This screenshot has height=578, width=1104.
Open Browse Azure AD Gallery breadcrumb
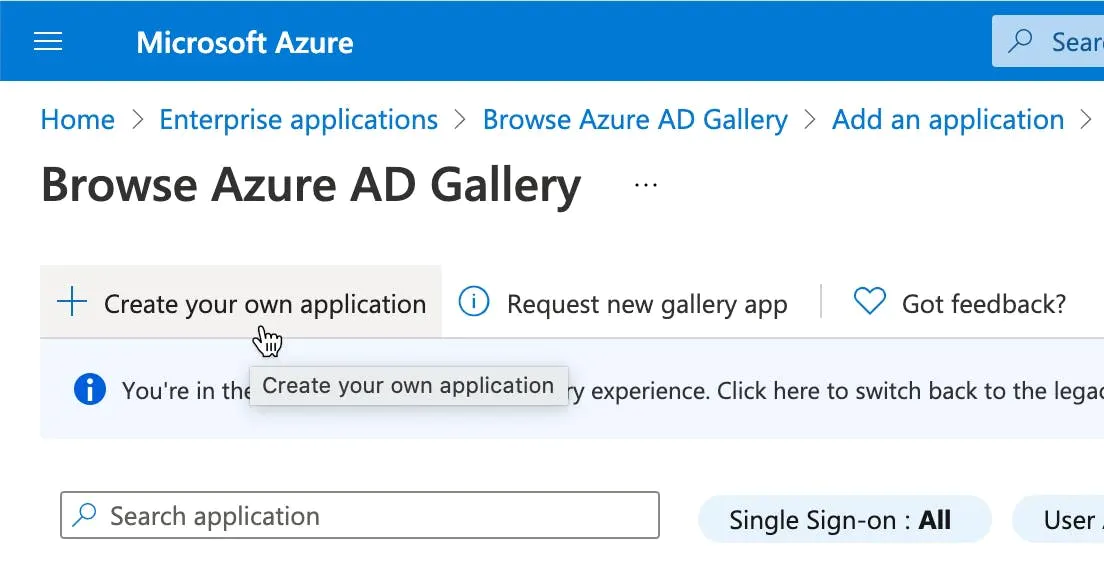click(635, 120)
